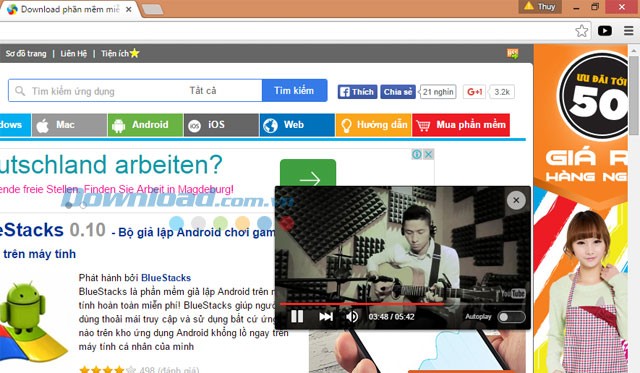Viewport: 640px width, 373px height.
Task: Open the Sơ đồ trang link
Action: coord(26,53)
